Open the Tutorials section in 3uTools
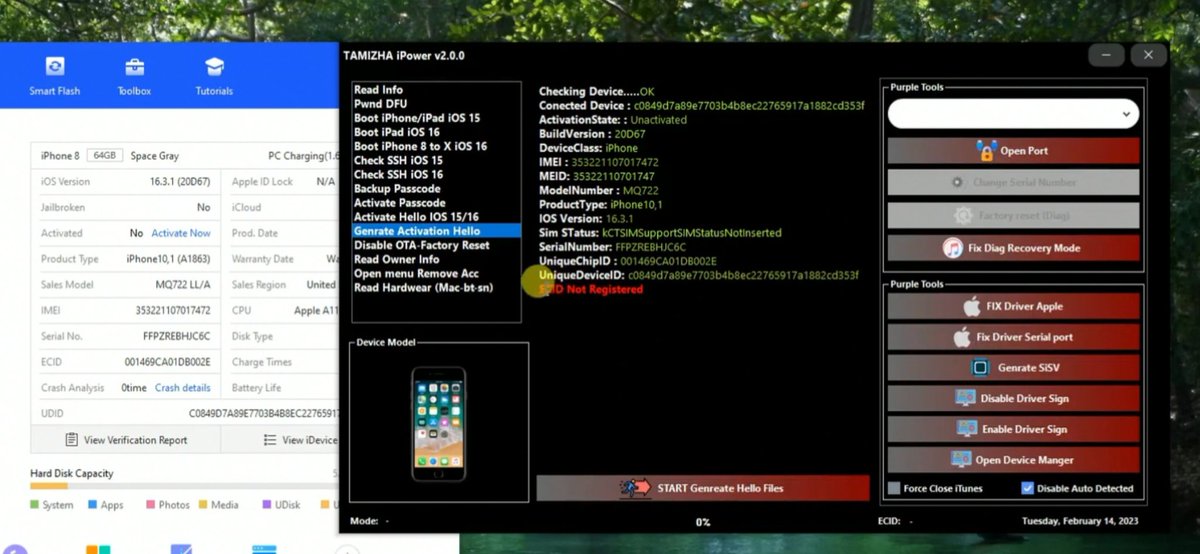The image size is (1200, 554). click(214, 77)
